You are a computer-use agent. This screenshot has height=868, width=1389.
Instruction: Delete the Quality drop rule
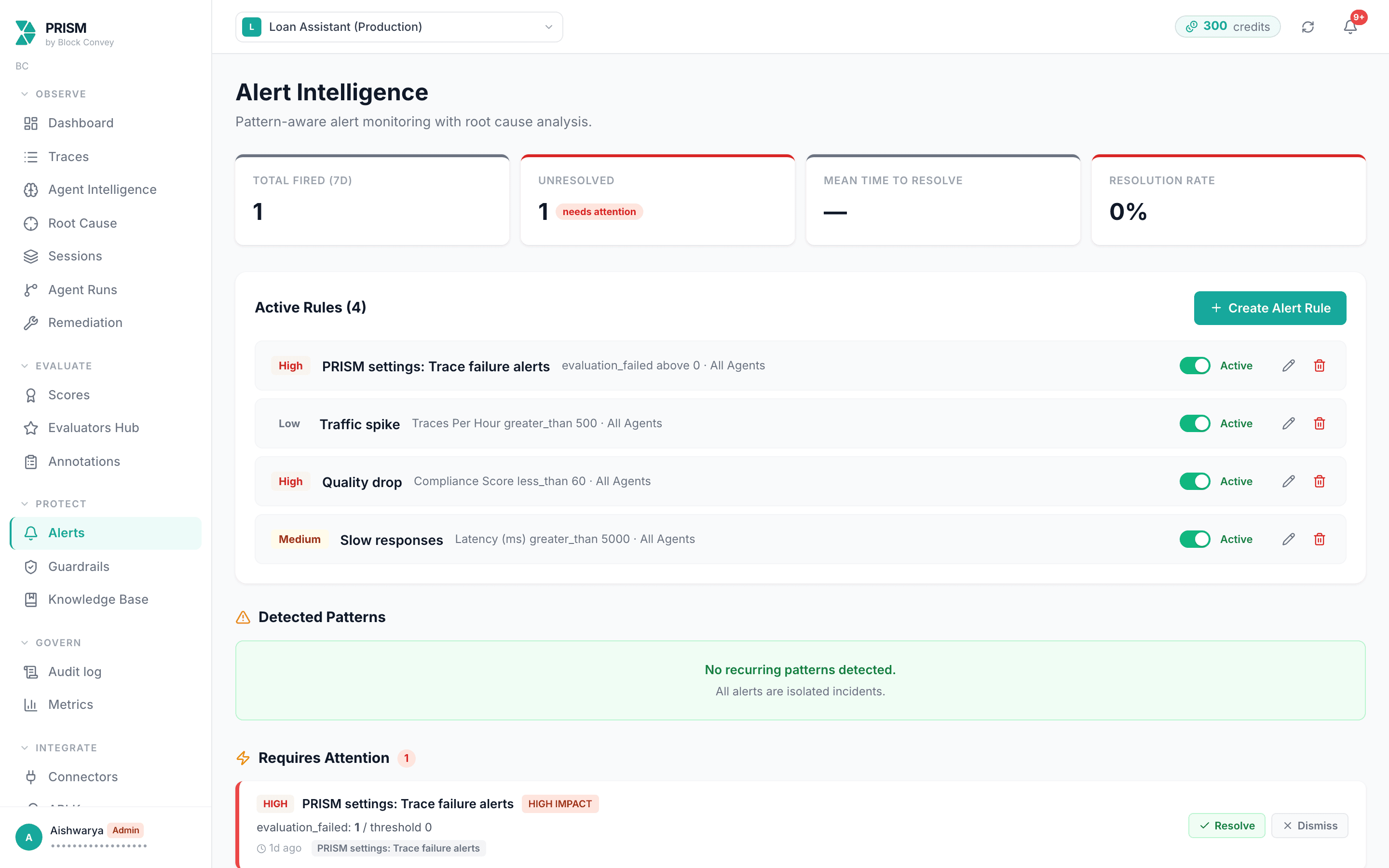point(1320,482)
